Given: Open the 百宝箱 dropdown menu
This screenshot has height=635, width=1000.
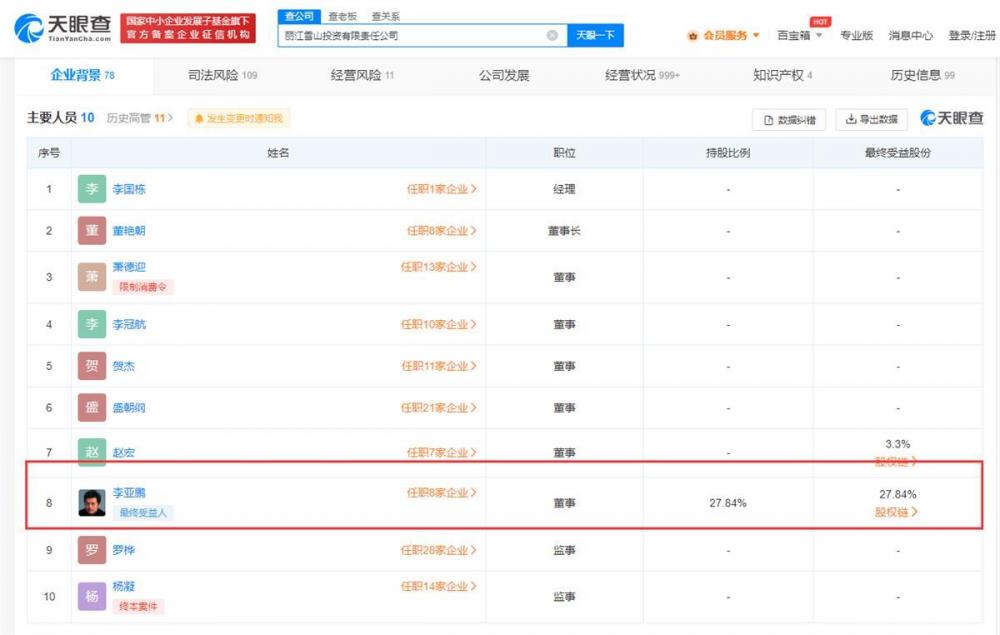Looking at the screenshot, I should click(x=800, y=35).
